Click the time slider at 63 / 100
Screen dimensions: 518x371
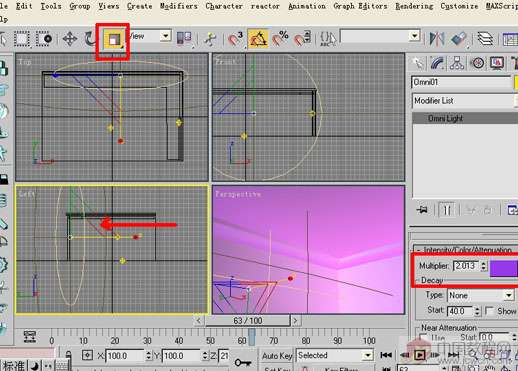click(248, 321)
